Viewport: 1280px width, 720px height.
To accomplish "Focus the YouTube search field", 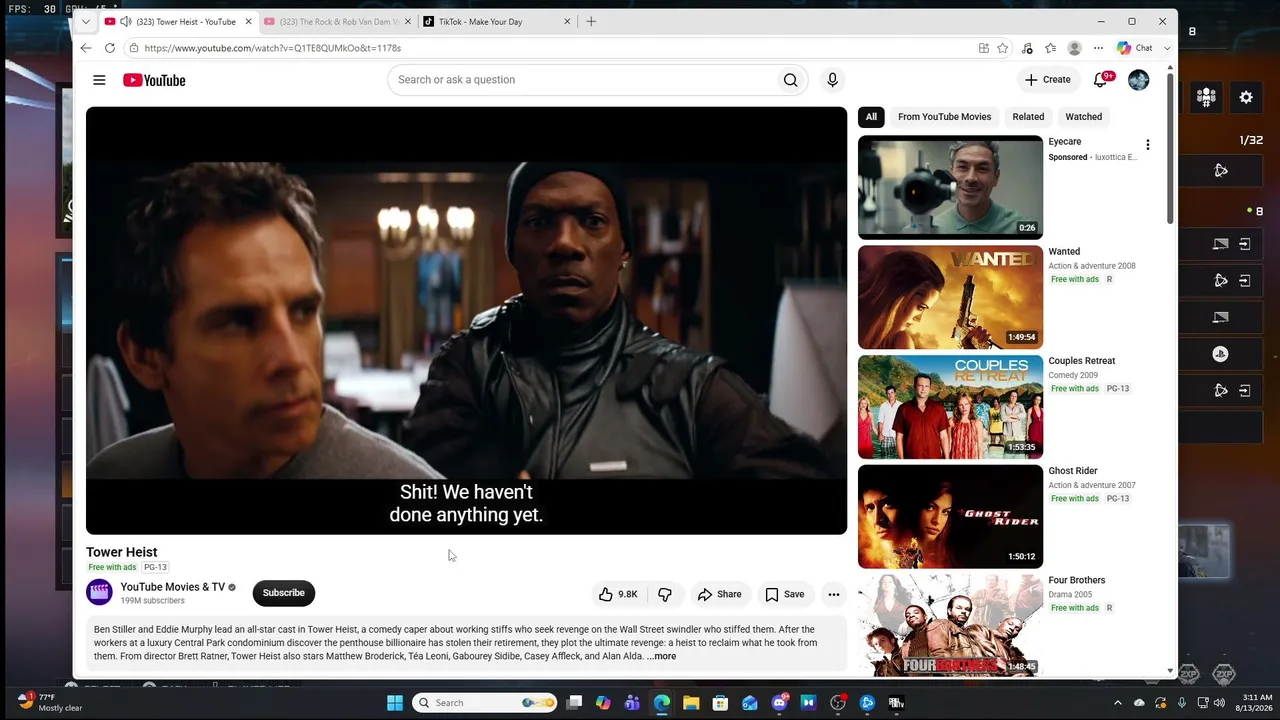I will click(x=582, y=80).
